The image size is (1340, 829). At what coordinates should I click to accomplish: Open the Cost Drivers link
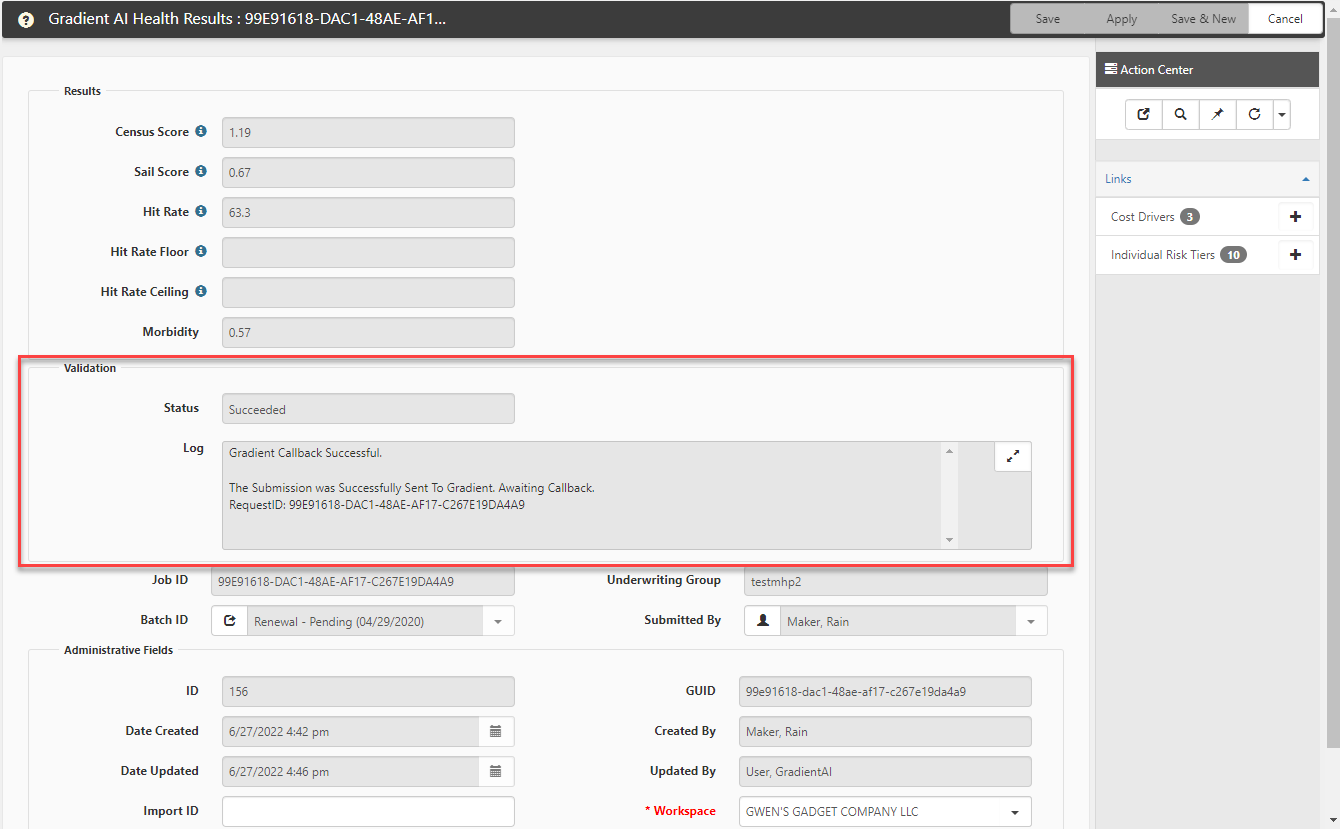pos(1142,217)
